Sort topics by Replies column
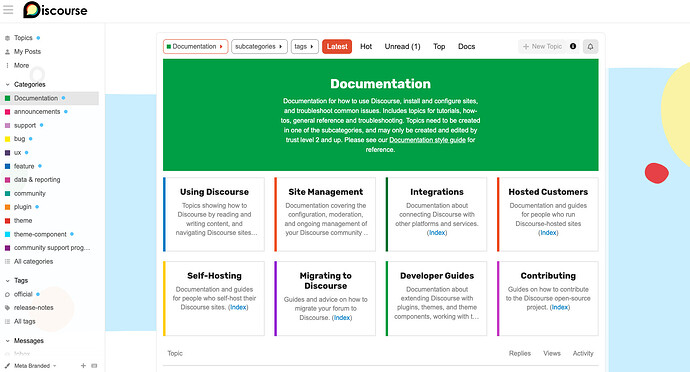 (x=520, y=354)
